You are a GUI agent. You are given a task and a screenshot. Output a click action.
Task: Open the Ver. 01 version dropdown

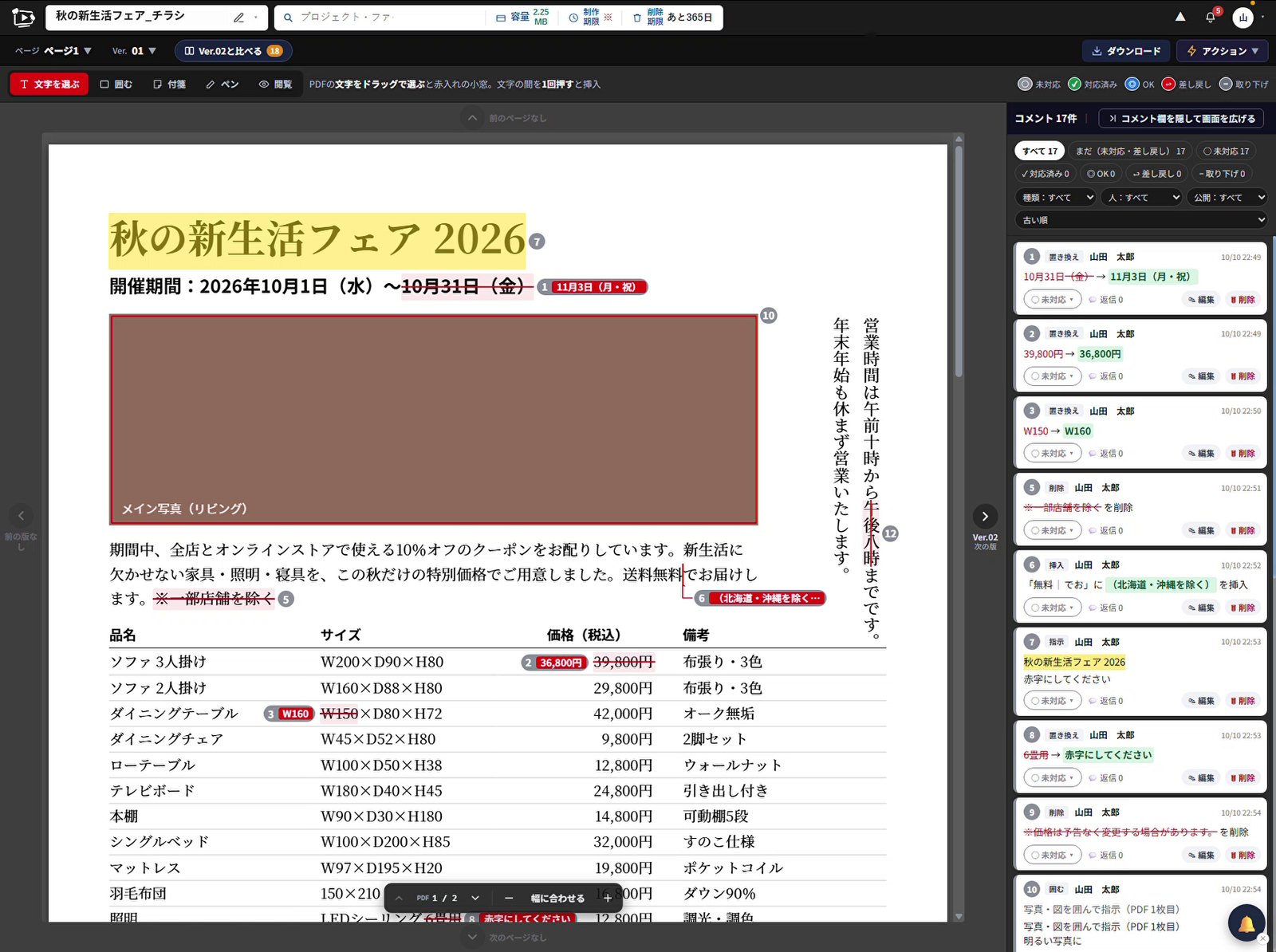pos(134,51)
